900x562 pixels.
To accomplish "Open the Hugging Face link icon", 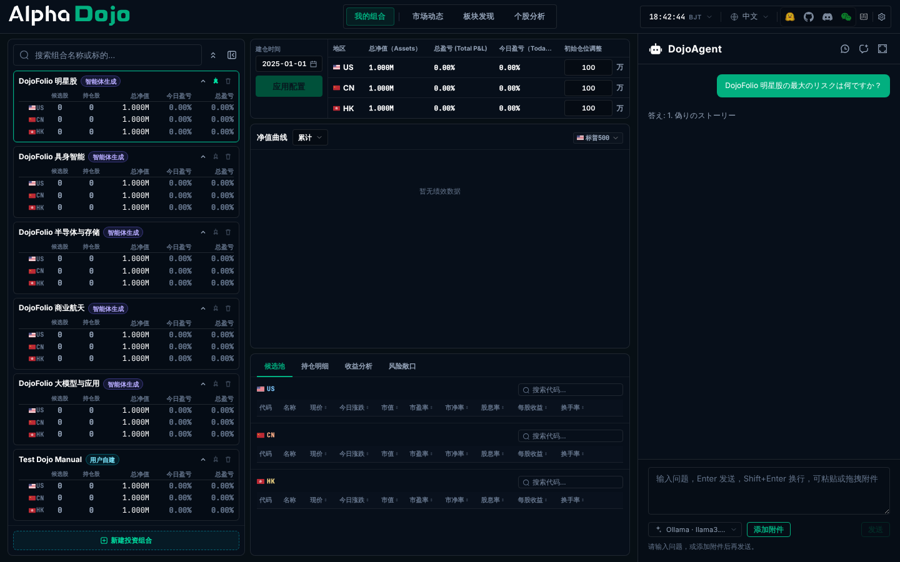I will (790, 17).
